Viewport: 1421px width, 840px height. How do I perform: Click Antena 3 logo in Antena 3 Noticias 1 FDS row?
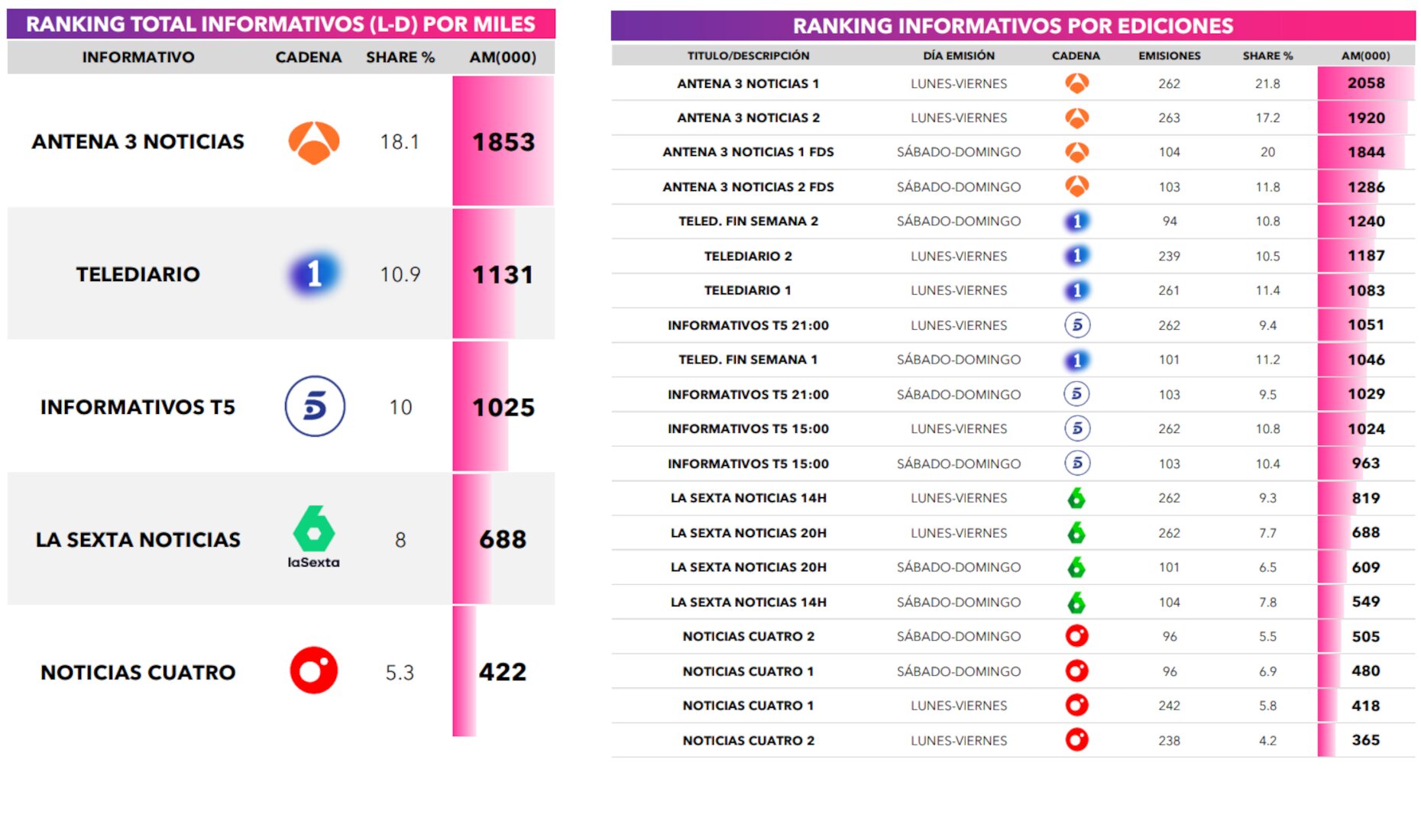[1076, 152]
